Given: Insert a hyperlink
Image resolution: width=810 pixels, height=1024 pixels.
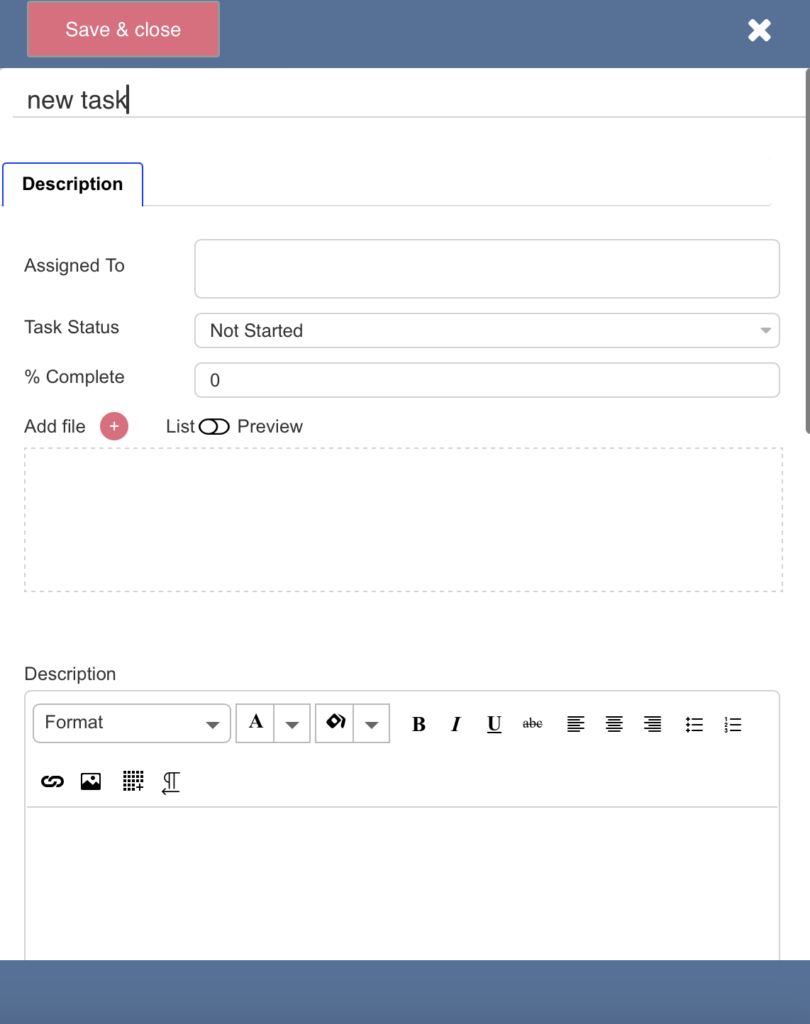Looking at the screenshot, I should 52,781.
